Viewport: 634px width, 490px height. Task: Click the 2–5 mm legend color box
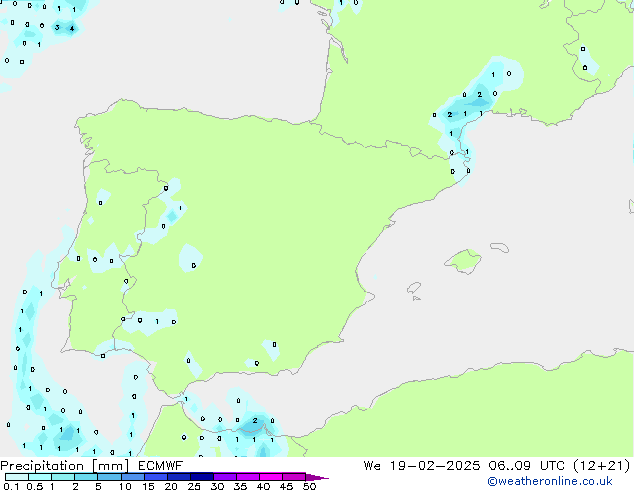coord(86,477)
